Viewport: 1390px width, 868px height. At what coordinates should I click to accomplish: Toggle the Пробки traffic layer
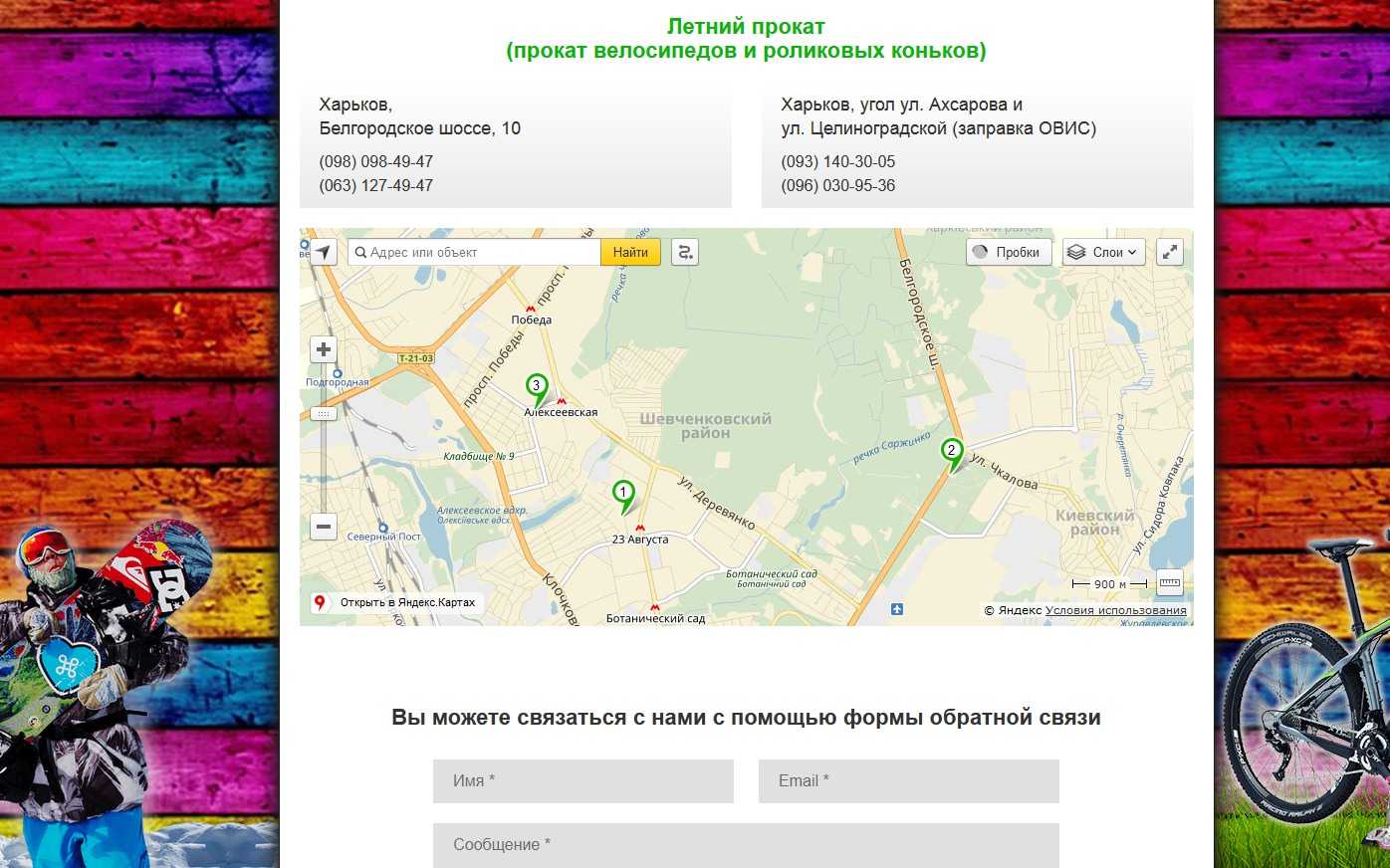(x=1008, y=253)
